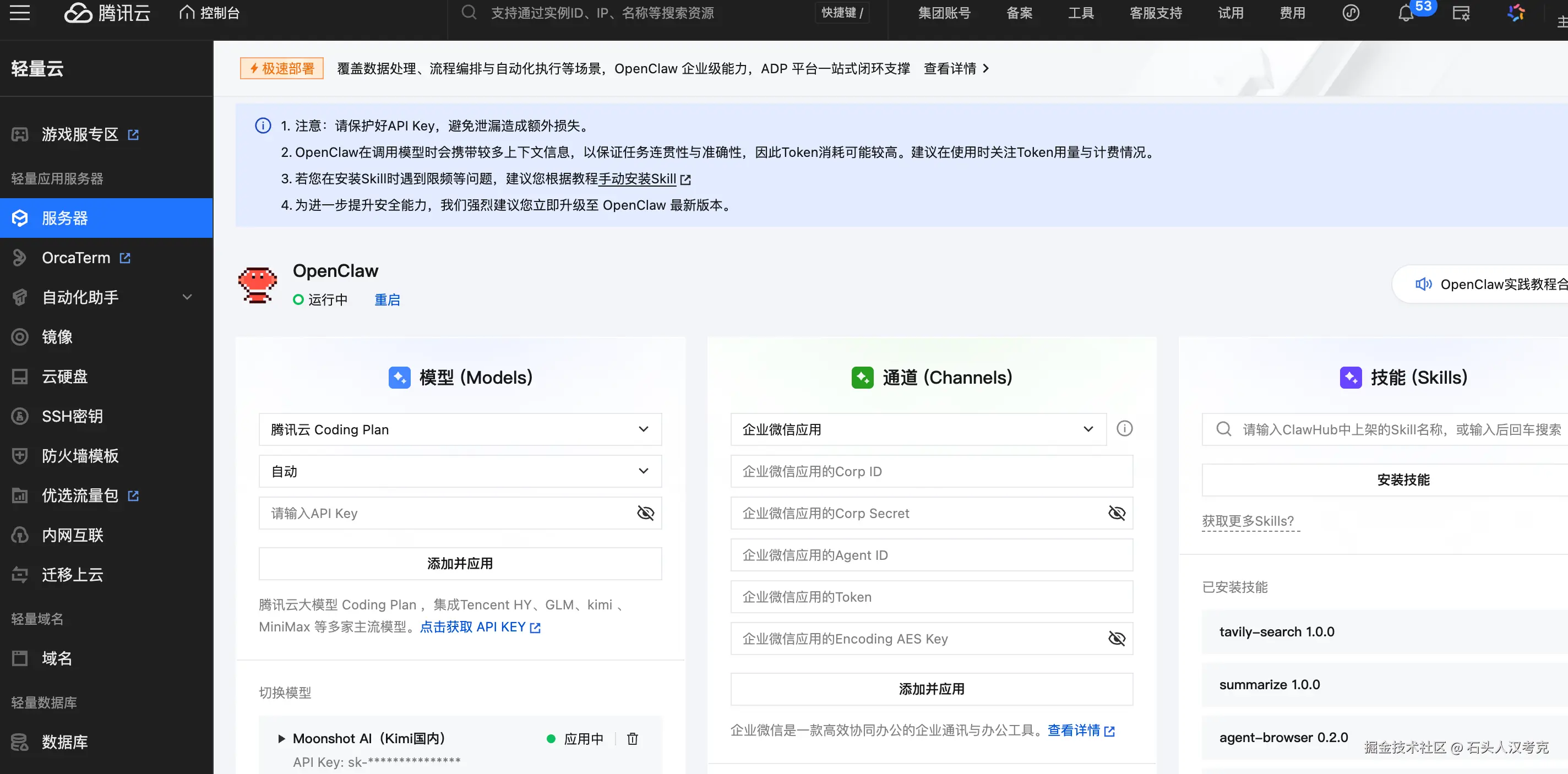The image size is (1568, 774).
Task: Open the 镜像 sidebar item
Action: click(x=57, y=337)
